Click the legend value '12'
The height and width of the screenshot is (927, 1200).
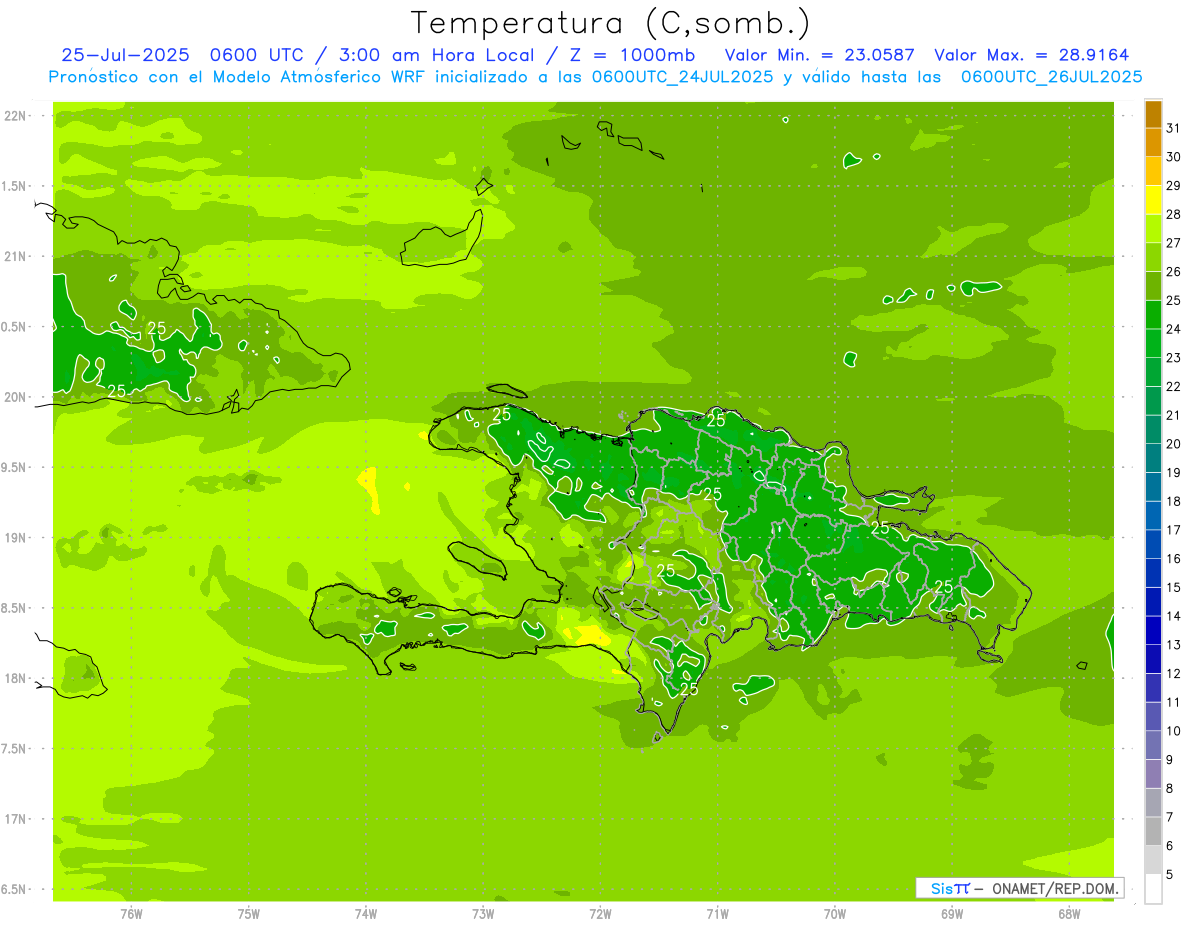(1174, 673)
